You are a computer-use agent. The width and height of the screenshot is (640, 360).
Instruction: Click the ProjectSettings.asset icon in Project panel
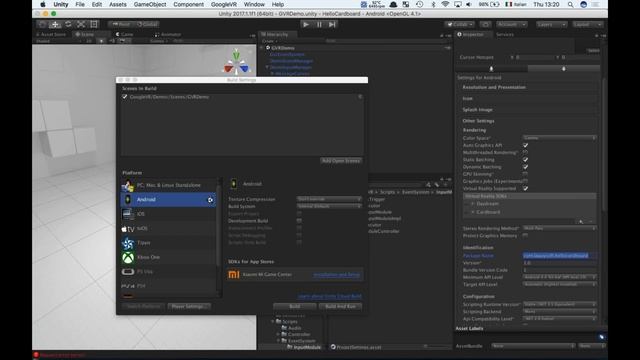tap(333, 347)
